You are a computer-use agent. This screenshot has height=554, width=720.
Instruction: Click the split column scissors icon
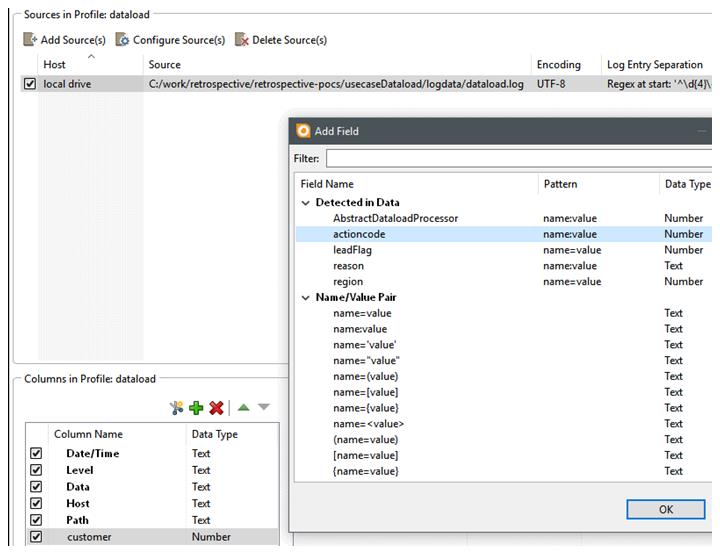tap(176, 407)
